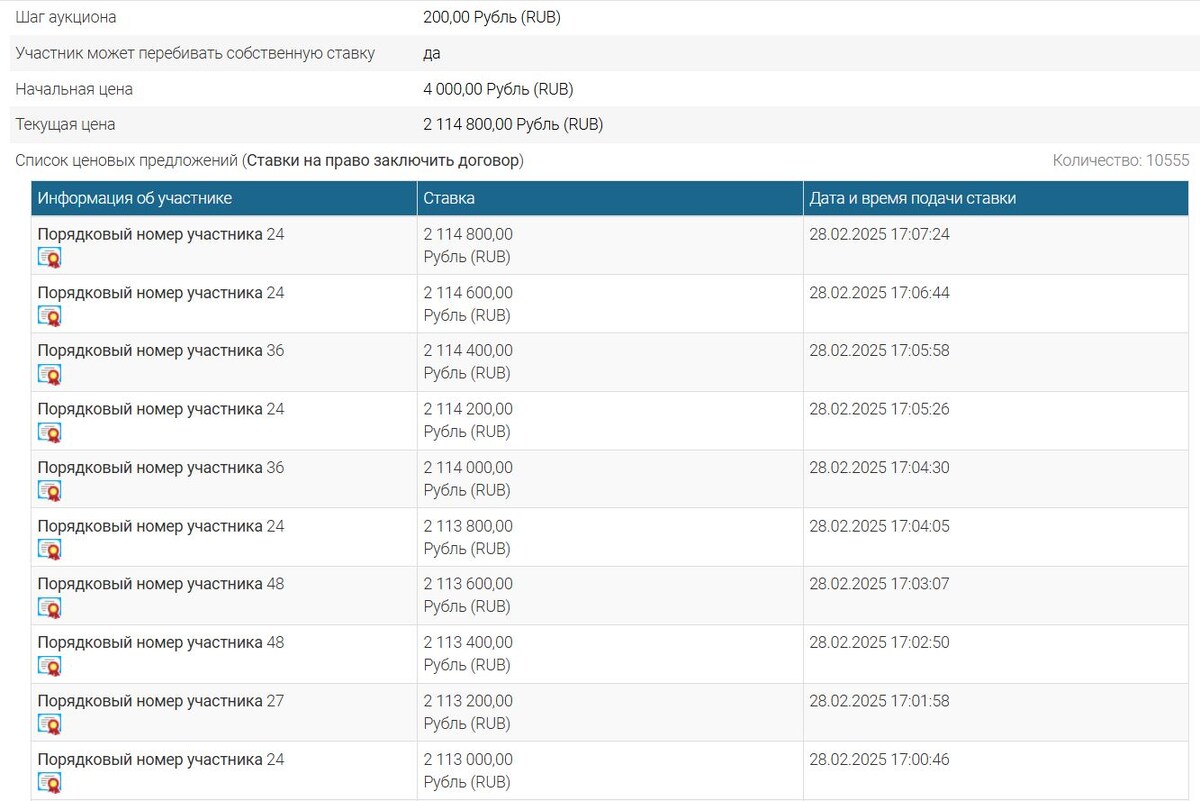
Task: Open certificate icon for bid 2 113 200,00
Action: pos(49,724)
